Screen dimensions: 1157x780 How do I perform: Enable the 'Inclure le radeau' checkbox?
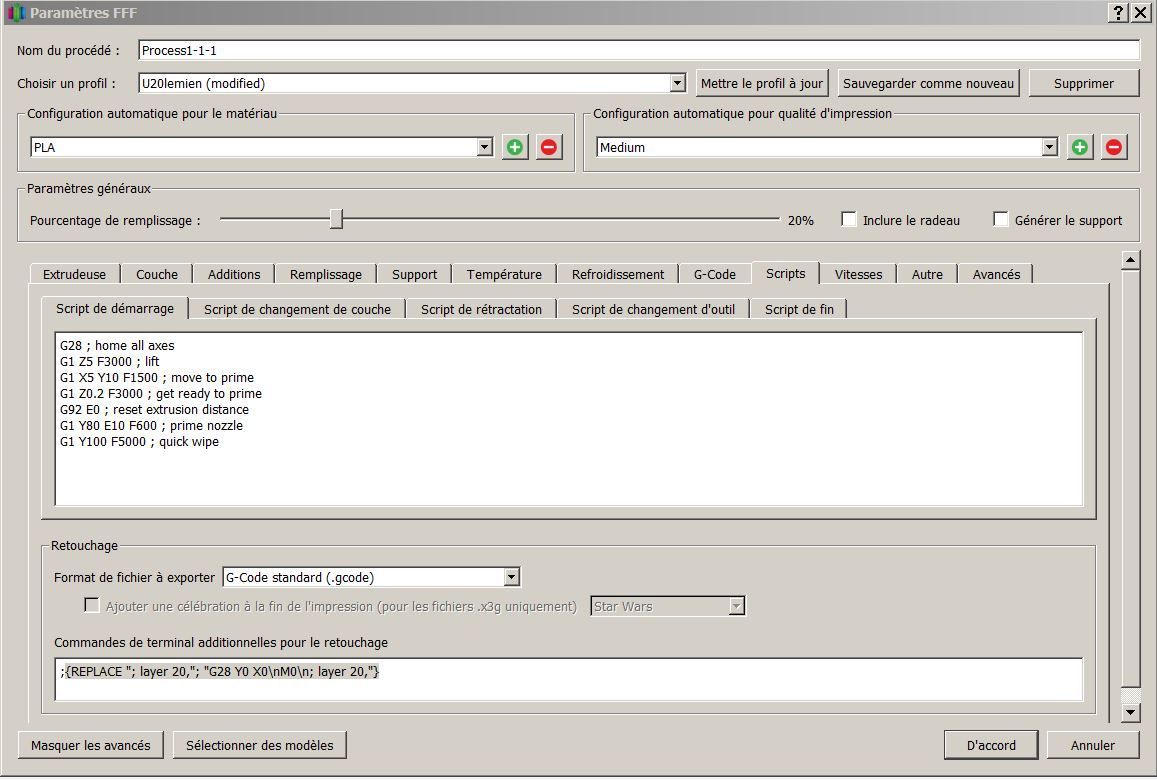(849, 219)
